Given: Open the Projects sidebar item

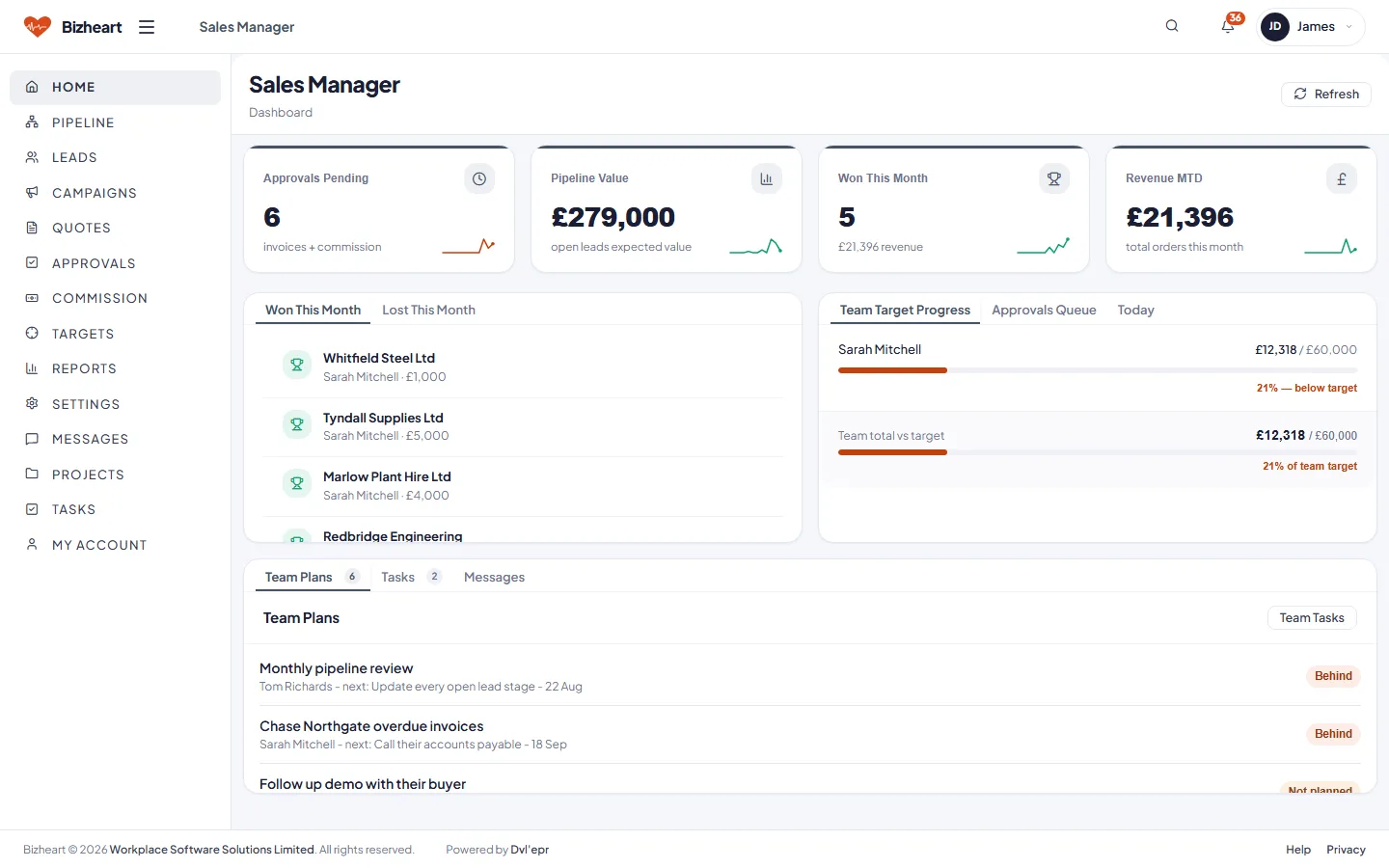Looking at the screenshot, I should [x=115, y=475].
